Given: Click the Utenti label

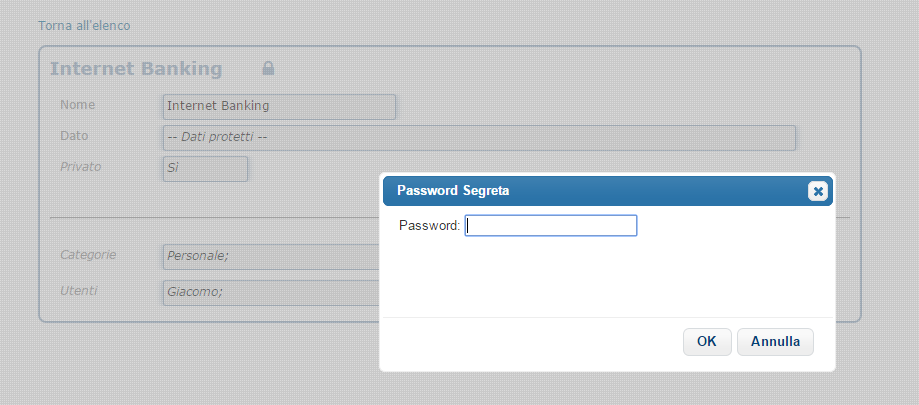Looking at the screenshot, I should (80, 290).
